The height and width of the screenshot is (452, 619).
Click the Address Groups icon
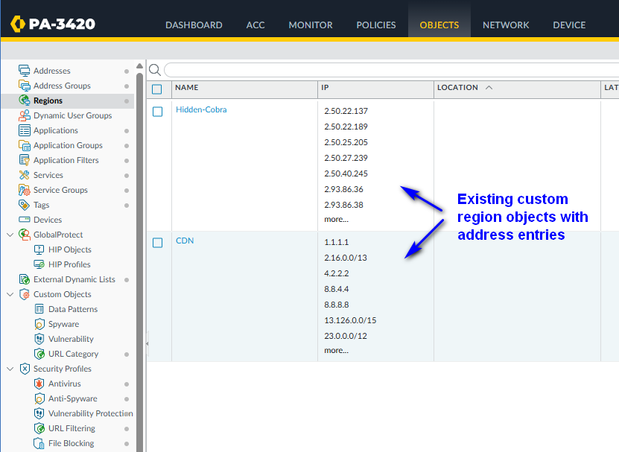[x=25, y=86]
